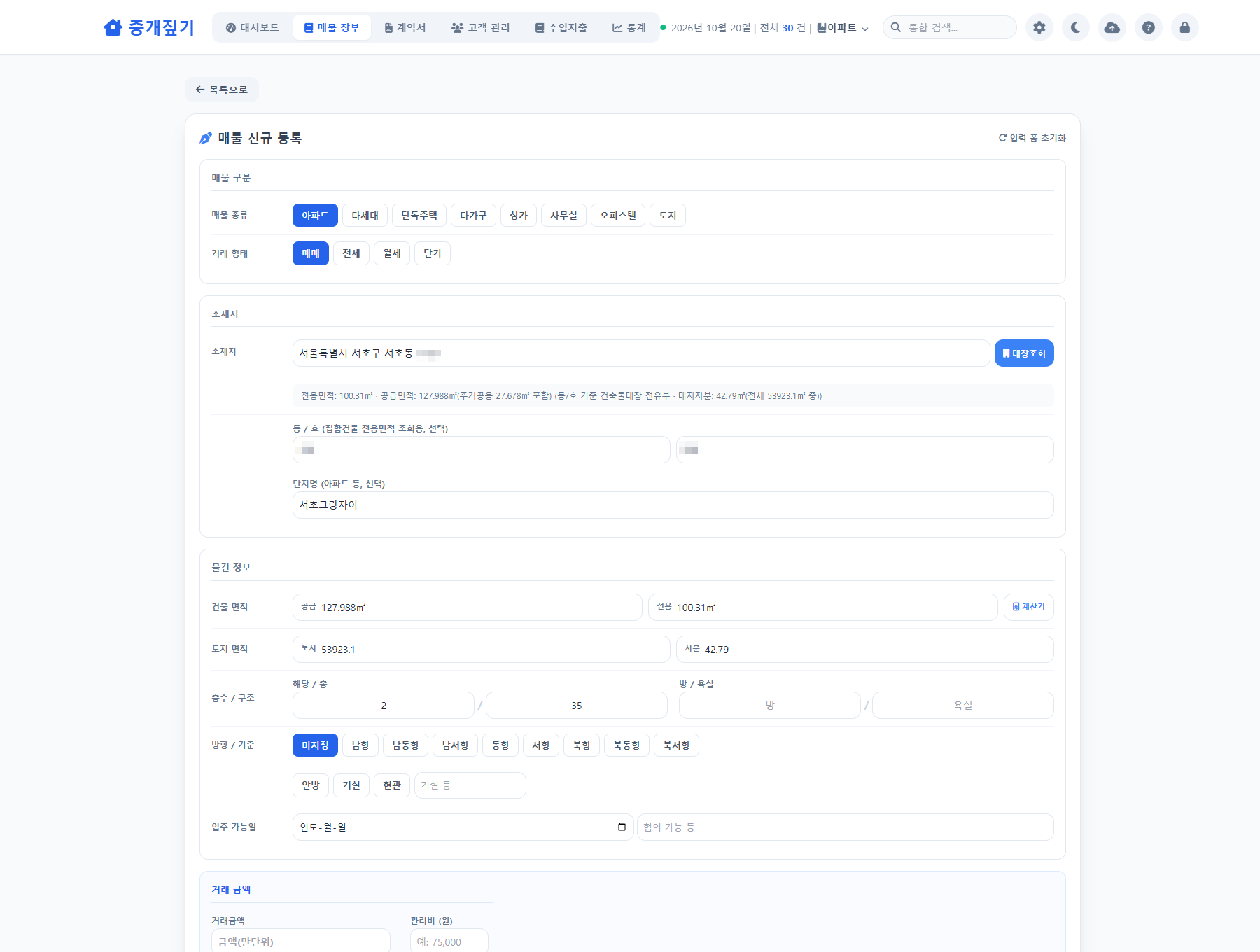This screenshot has width=1260, height=952.
Task: Go to 고객 관리 tab
Action: (481, 27)
